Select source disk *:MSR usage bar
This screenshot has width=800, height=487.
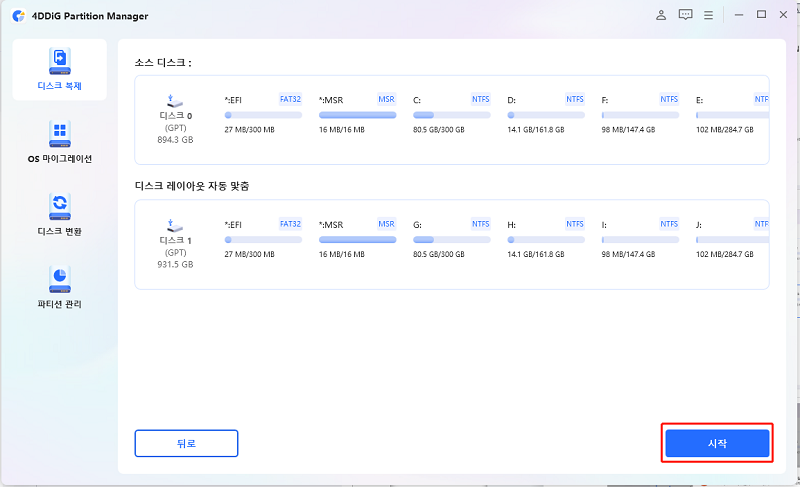358,115
